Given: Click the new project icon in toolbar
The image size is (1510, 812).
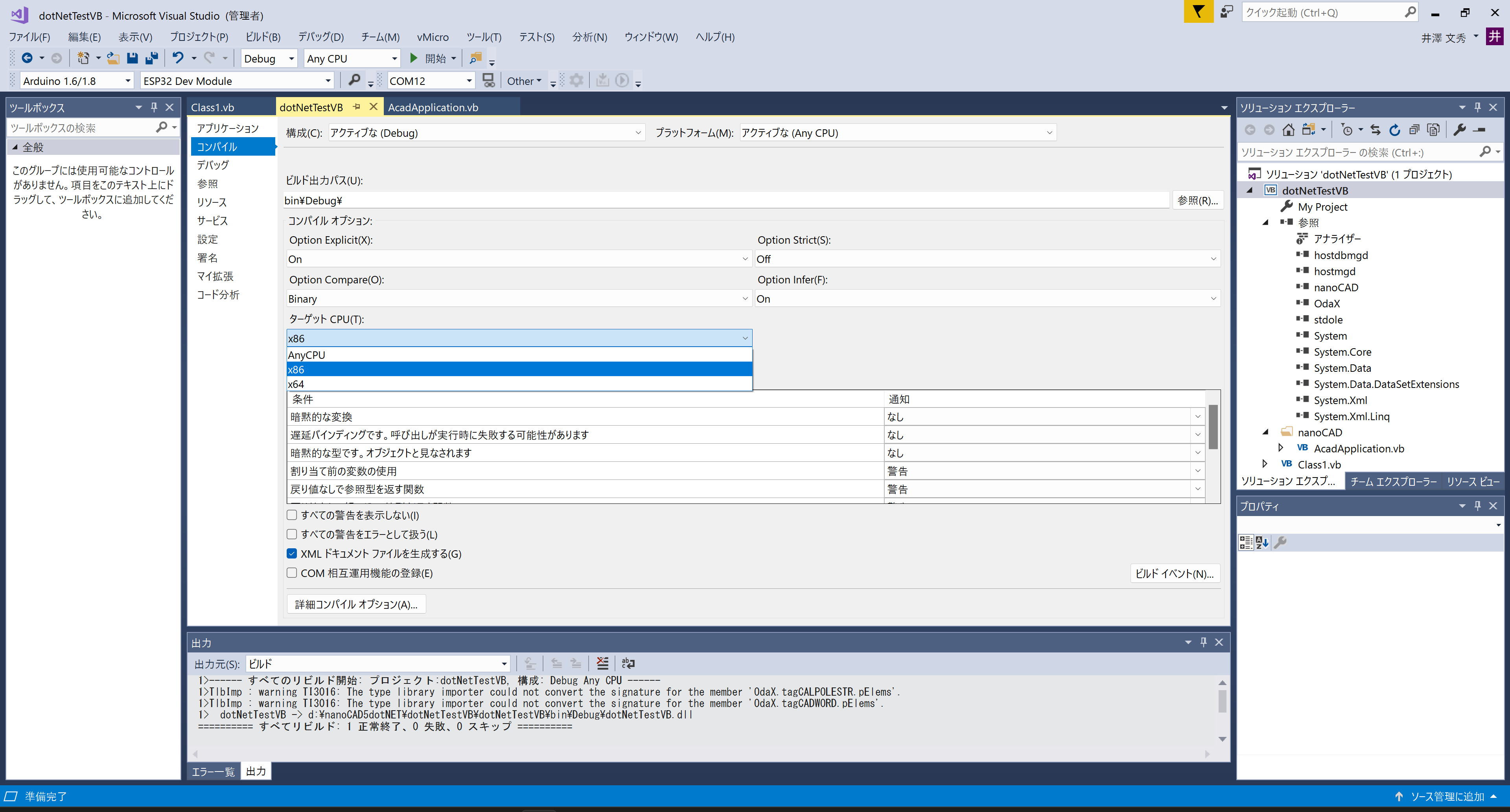Looking at the screenshot, I should (x=84, y=58).
